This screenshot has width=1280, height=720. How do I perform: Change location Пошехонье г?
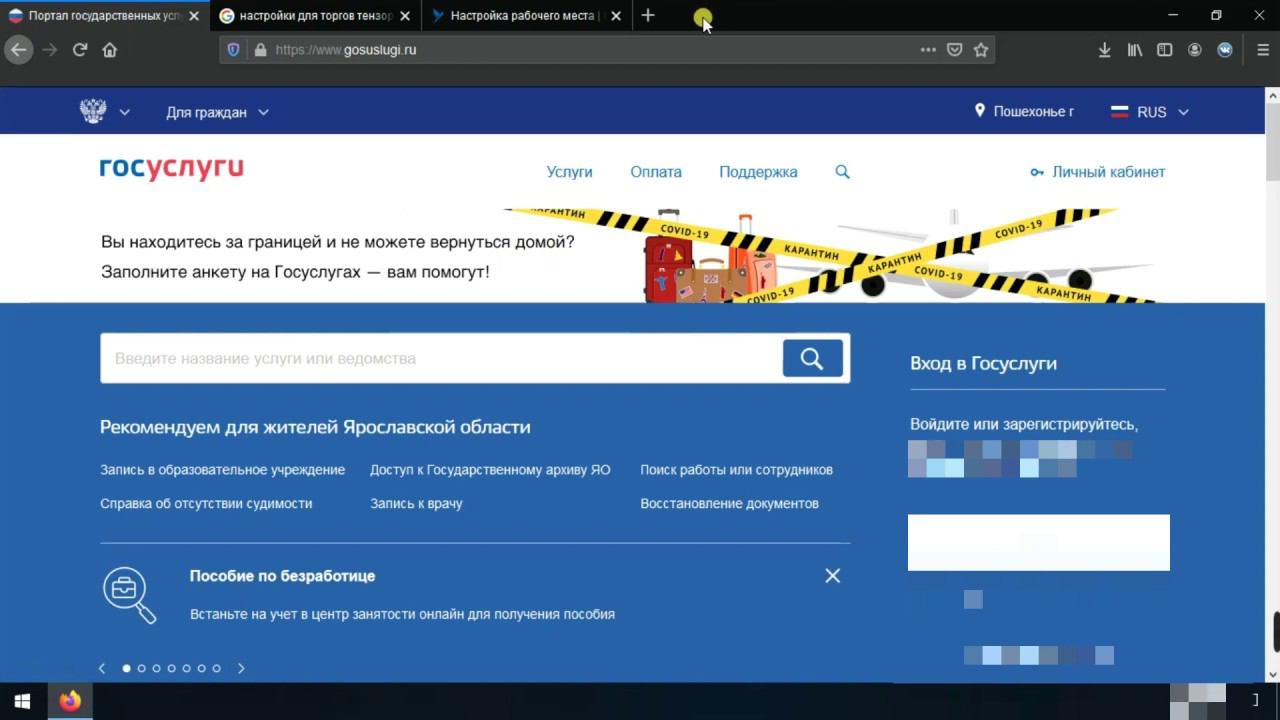[x=1024, y=112]
